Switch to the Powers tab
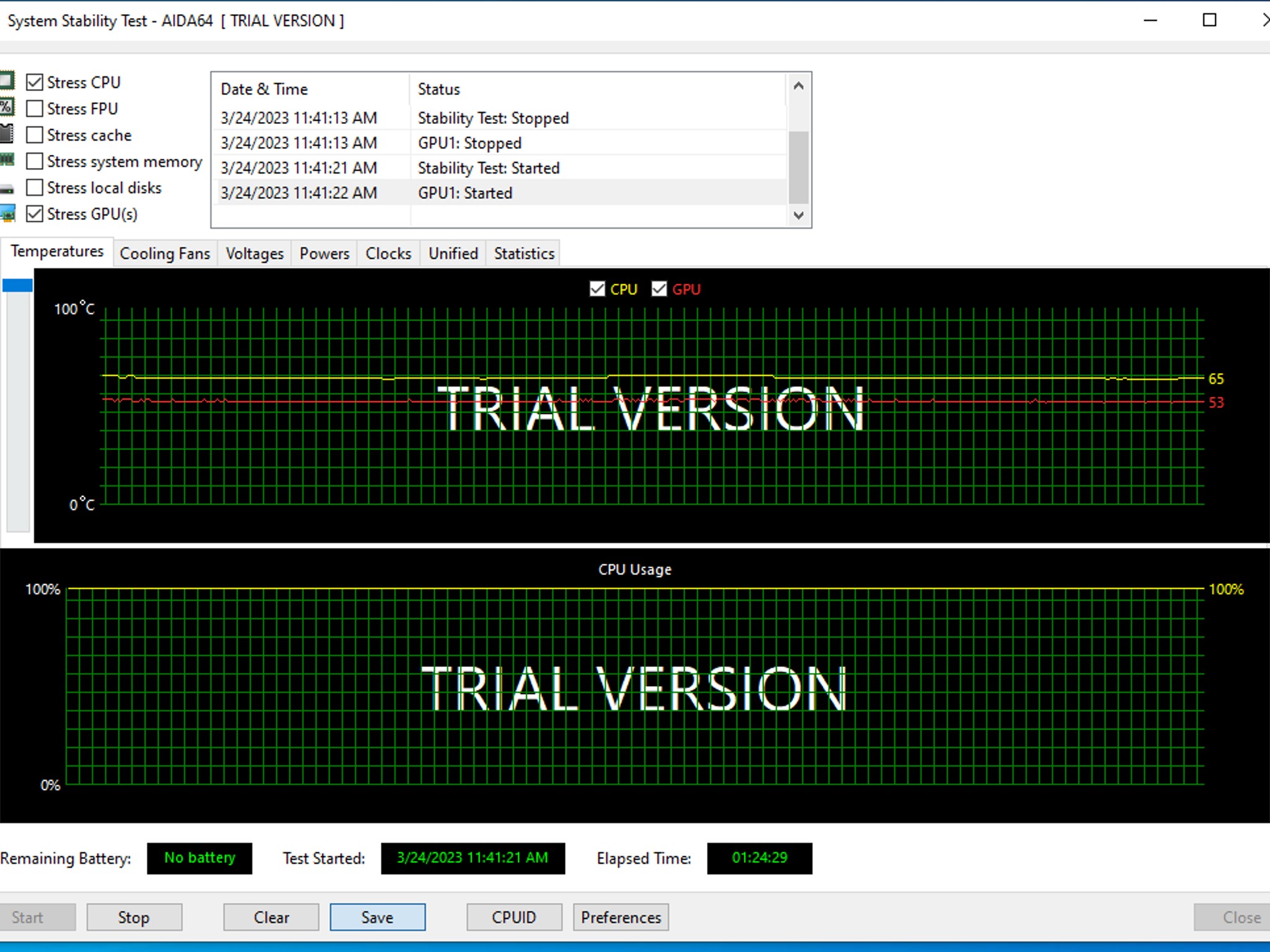The height and width of the screenshot is (952, 1270). point(324,253)
